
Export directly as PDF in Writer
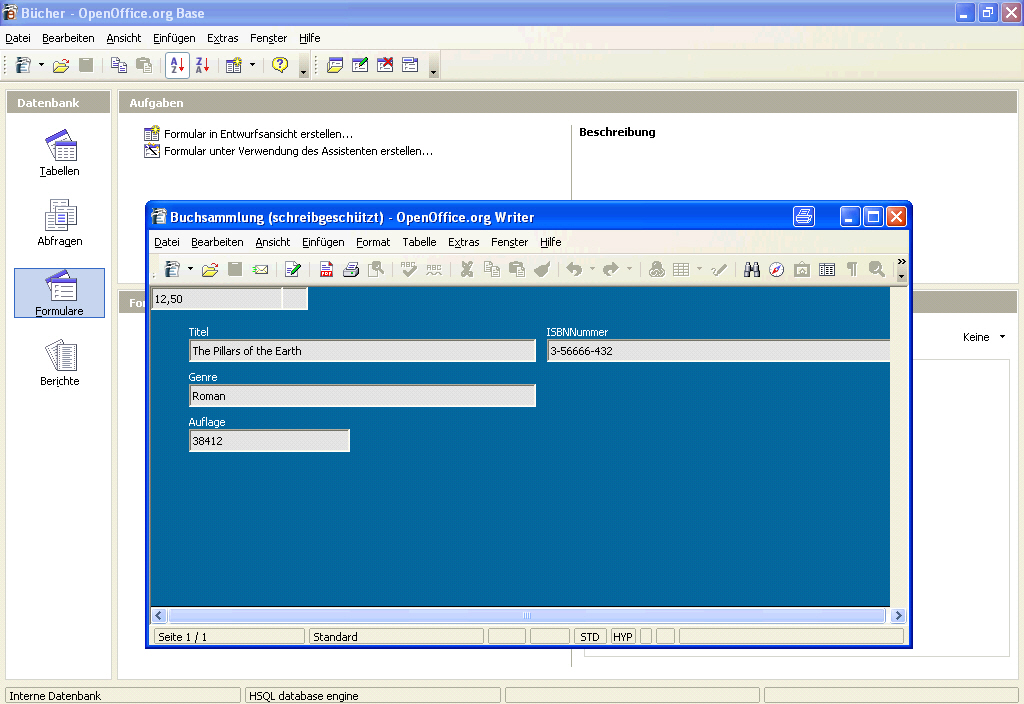tap(326, 269)
